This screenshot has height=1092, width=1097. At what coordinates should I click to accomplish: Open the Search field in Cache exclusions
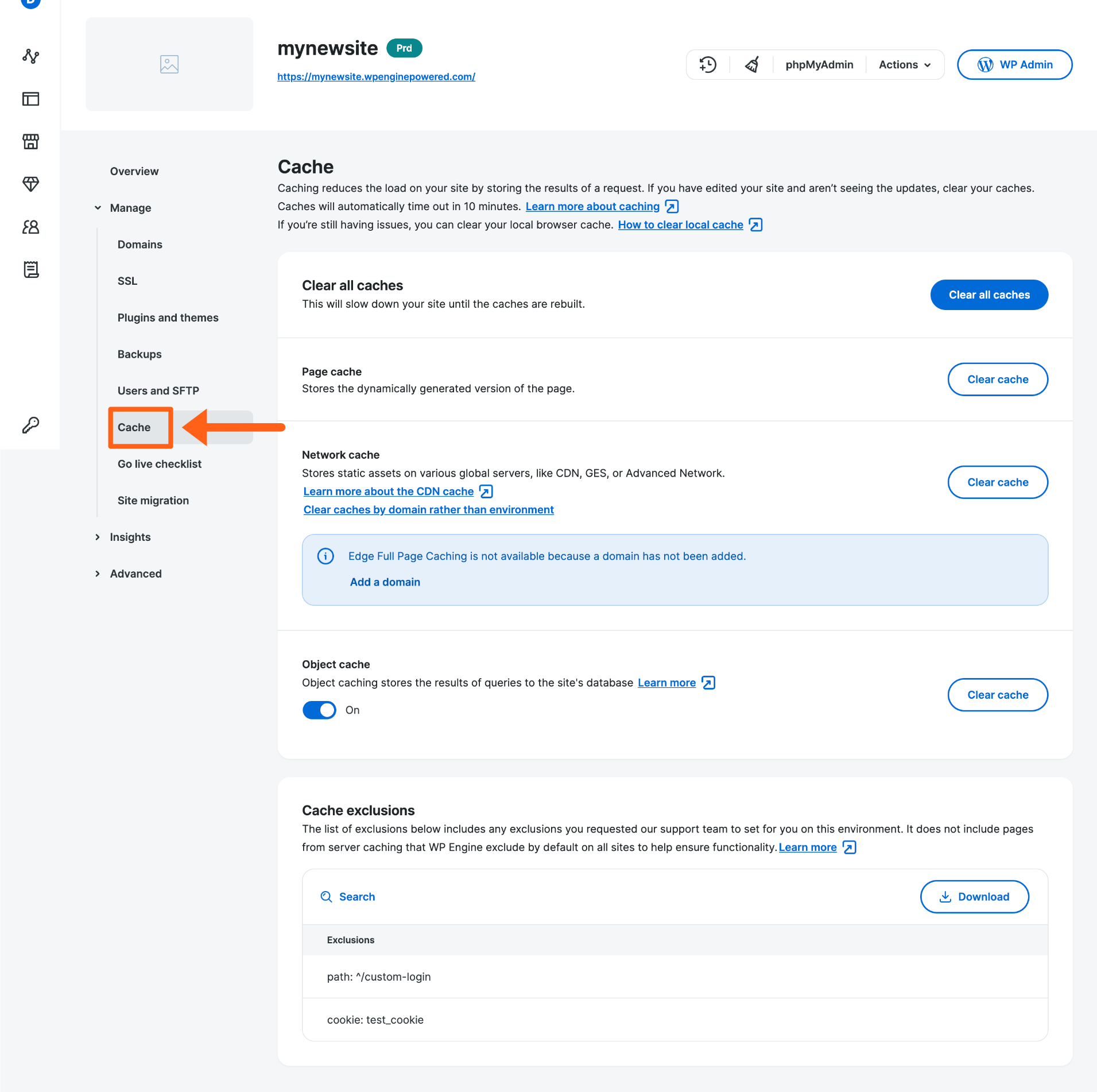point(348,896)
